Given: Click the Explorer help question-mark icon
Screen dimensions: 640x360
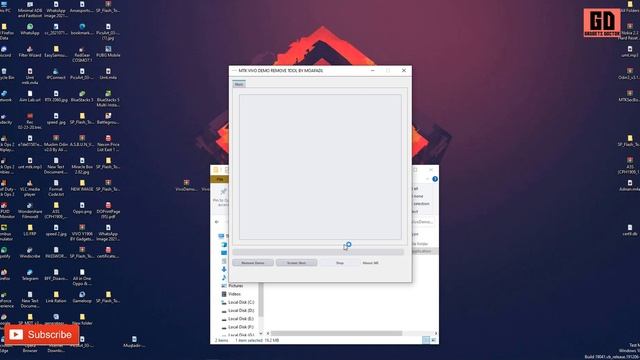Looking at the screenshot, I should 435,179.
